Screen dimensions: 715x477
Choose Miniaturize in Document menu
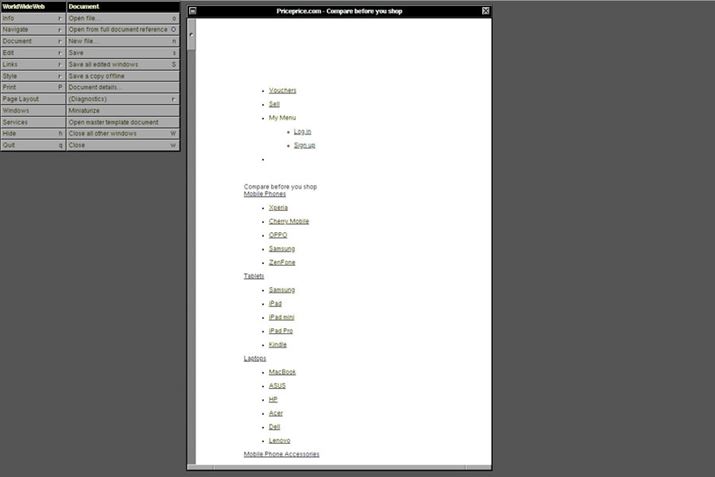(123, 110)
